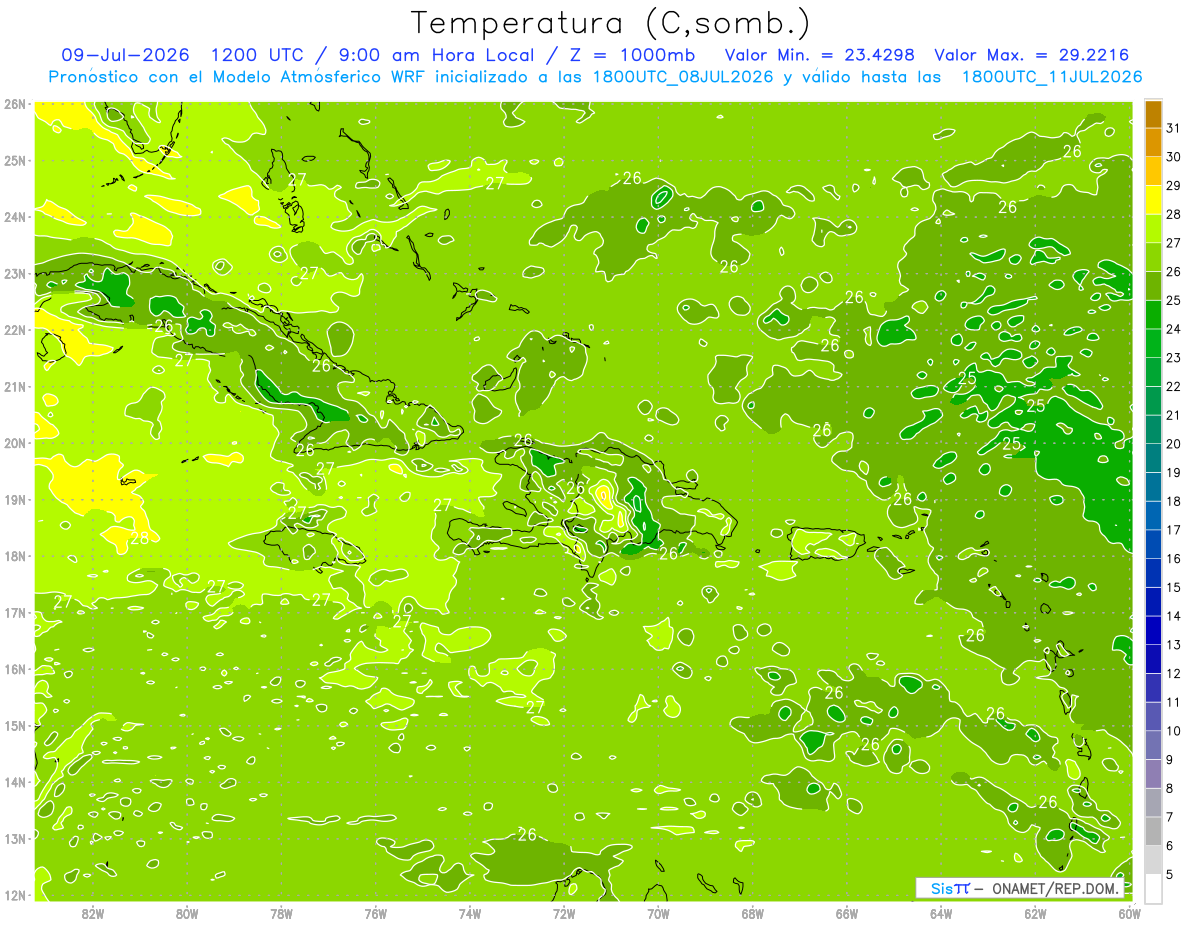
Task: Click the 24–25 dark green swatch on color scale
Action: (x=1153, y=315)
